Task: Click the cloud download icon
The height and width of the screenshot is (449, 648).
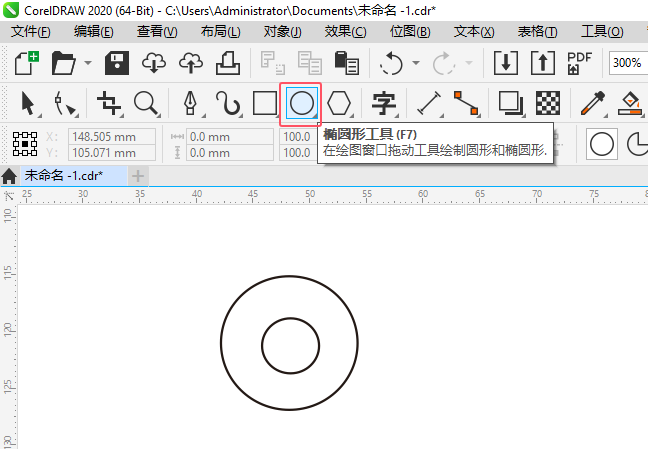Action: (154, 63)
